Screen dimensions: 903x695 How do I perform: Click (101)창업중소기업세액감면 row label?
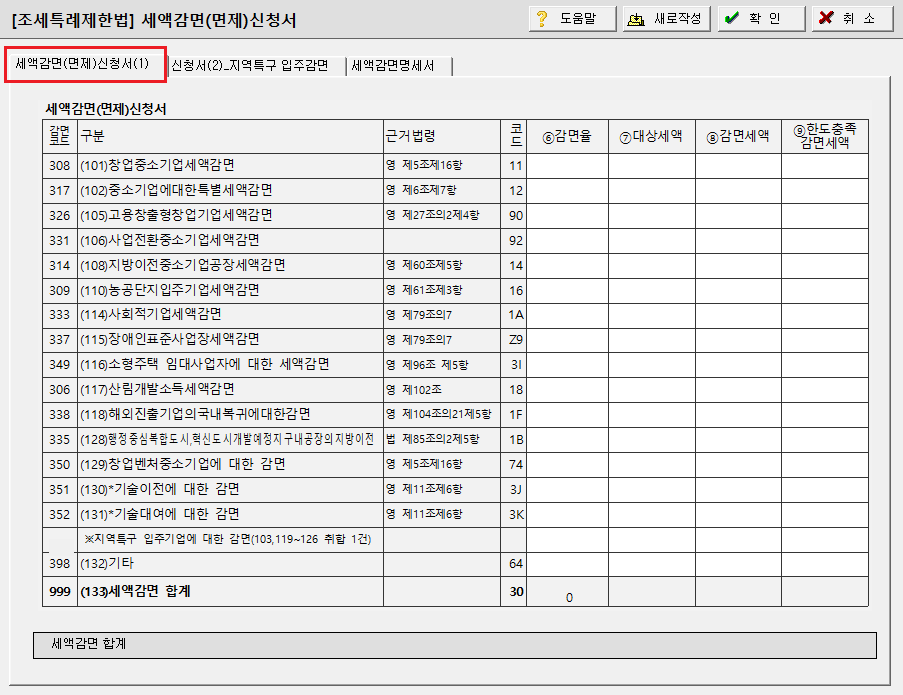click(x=157, y=165)
